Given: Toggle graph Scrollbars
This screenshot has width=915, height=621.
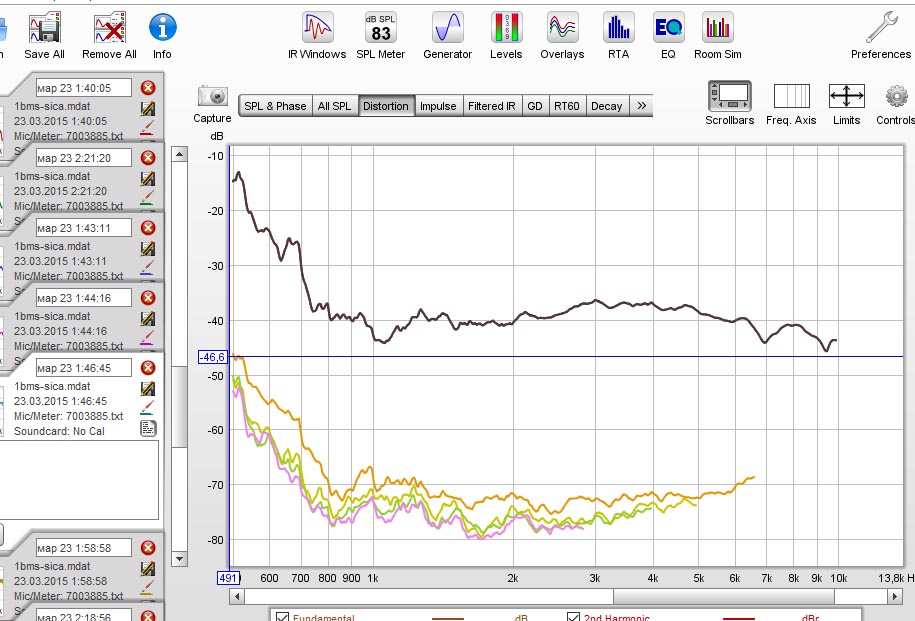Looking at the screenshot, I should [x=729, y=96].
